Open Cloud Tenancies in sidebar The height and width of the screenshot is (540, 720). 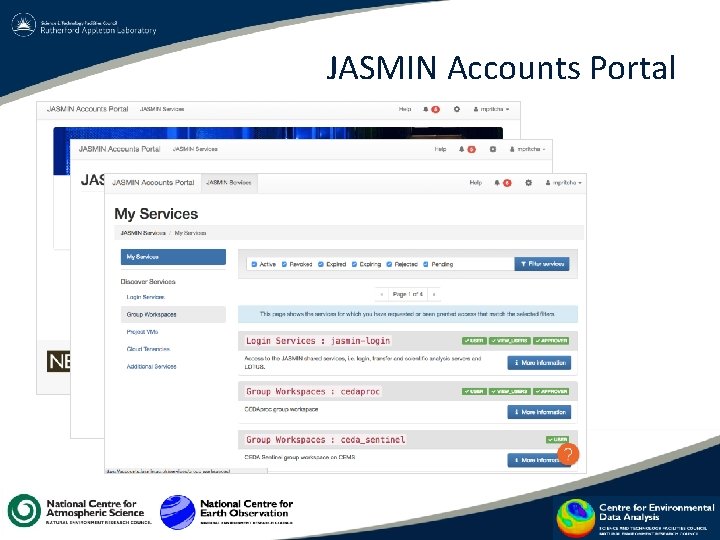tap(148, 349)
